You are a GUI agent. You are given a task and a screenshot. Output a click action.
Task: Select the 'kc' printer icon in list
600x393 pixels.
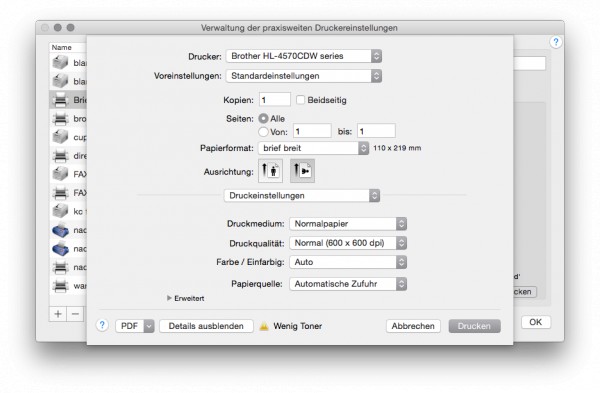point(60,211)
